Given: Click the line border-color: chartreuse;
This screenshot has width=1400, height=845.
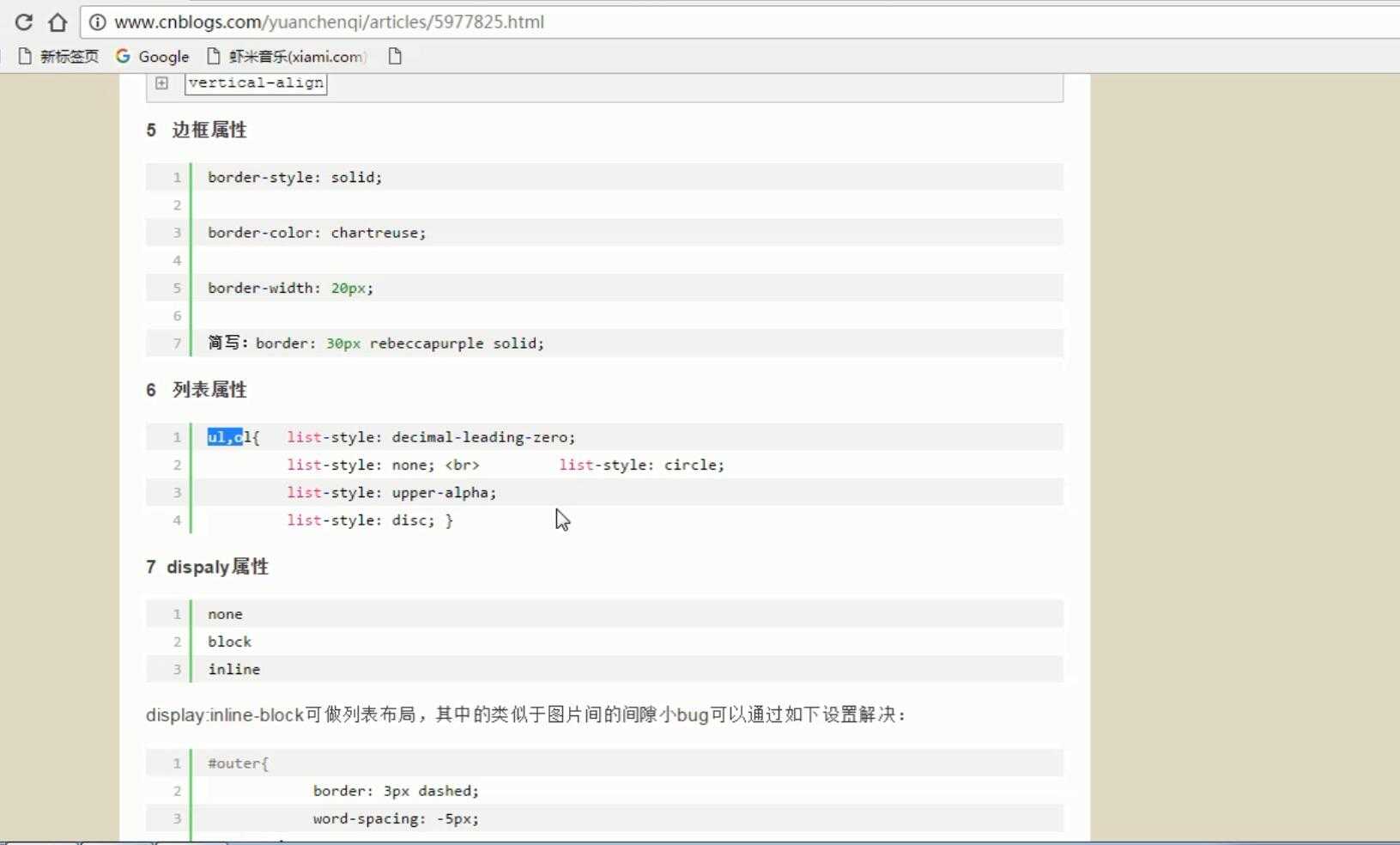Looking at the screenshot, I should (x=316, y=233).
